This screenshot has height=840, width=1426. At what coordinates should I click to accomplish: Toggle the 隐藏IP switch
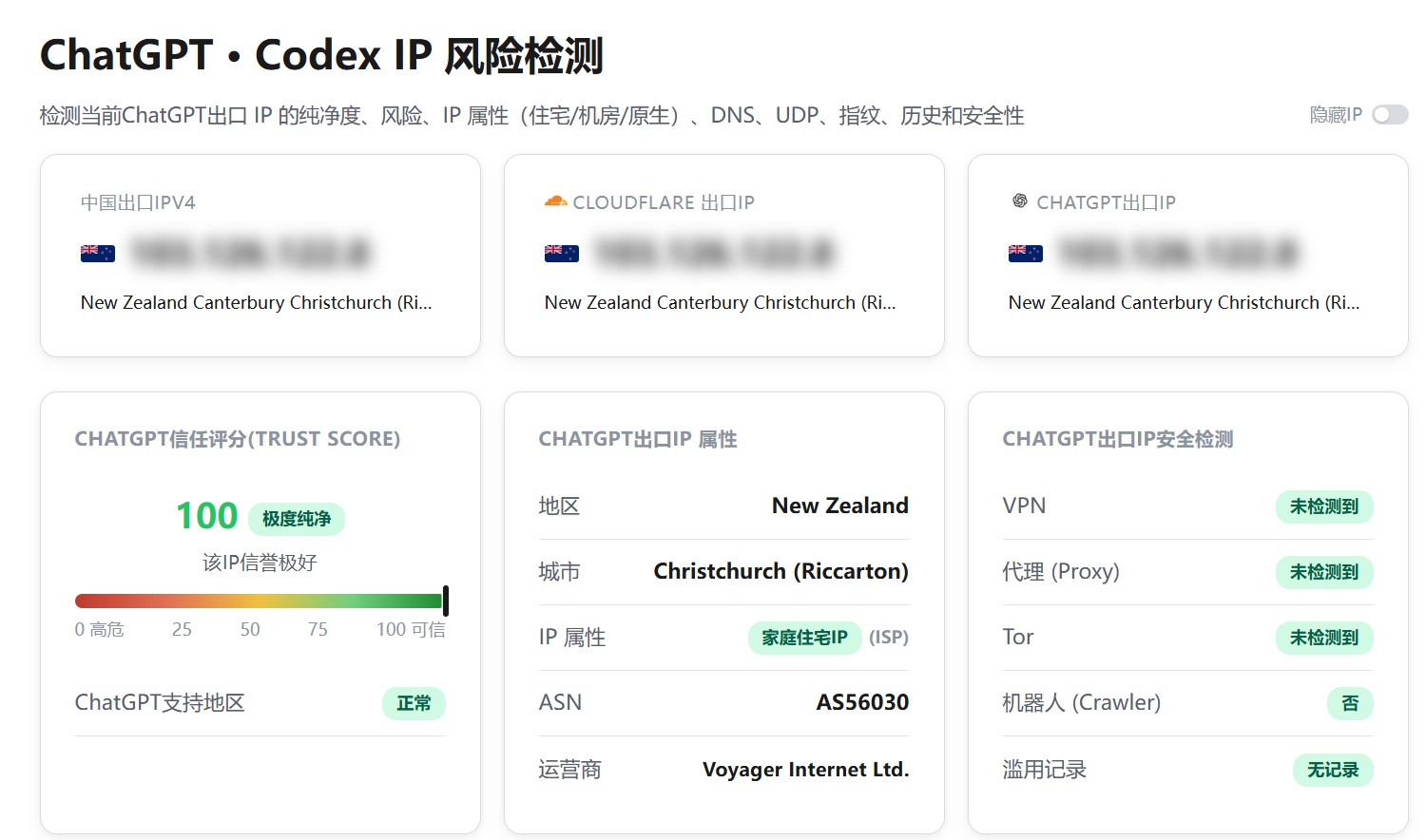coord(1390,115)
